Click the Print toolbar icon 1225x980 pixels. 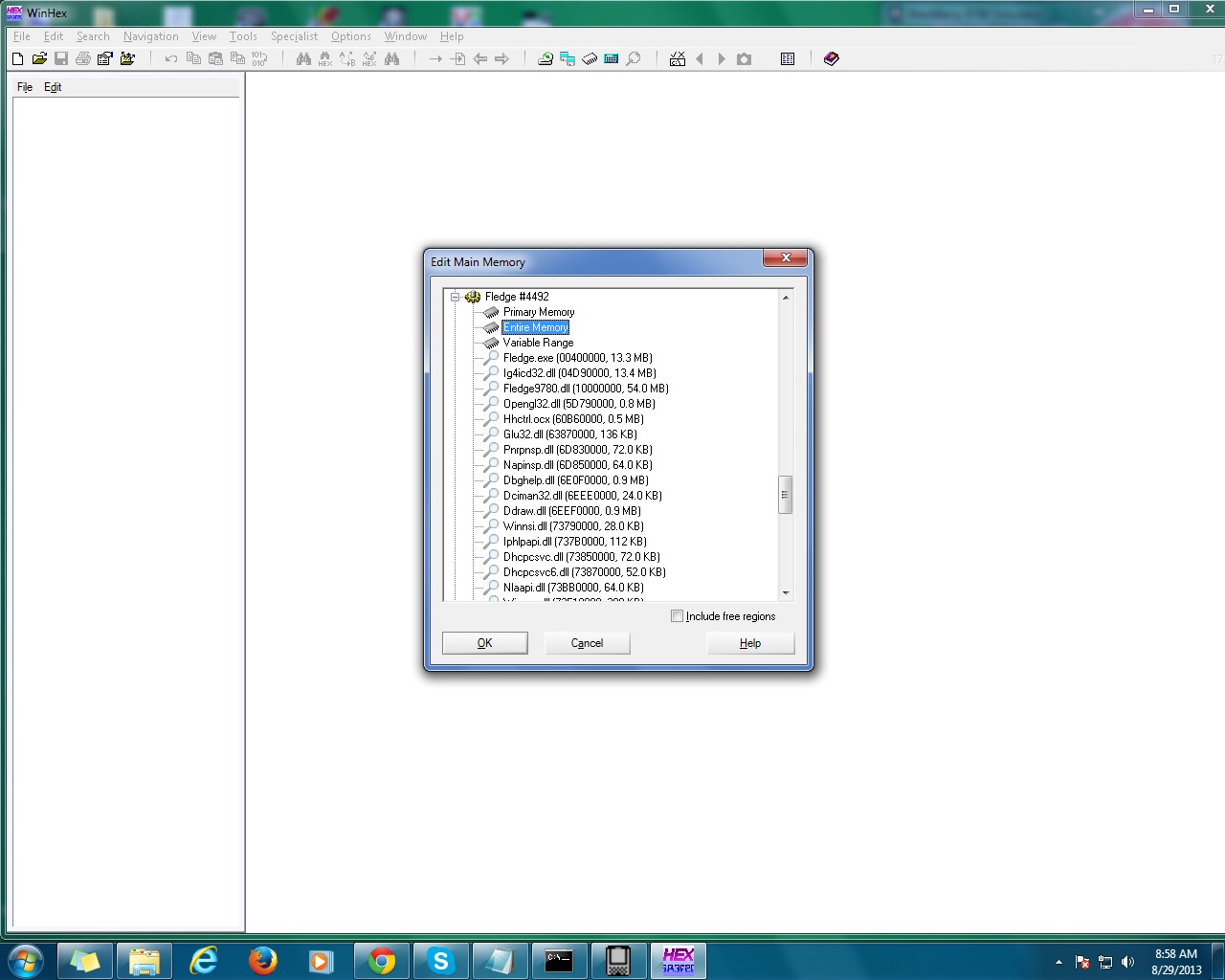(x=83, y=59)
